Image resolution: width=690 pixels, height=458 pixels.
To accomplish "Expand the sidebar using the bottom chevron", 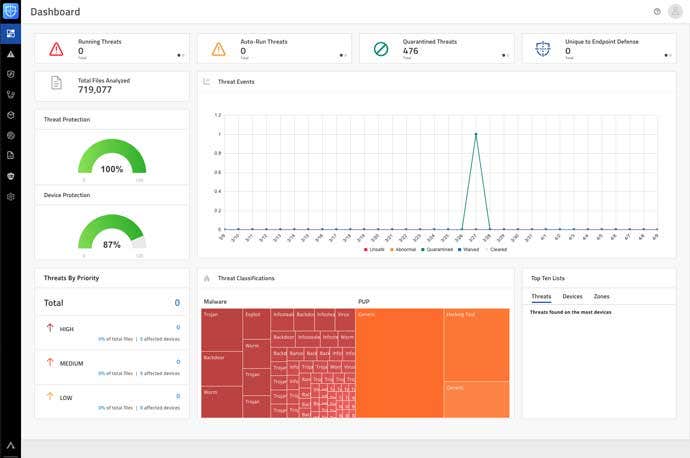I will coord(11,445).
